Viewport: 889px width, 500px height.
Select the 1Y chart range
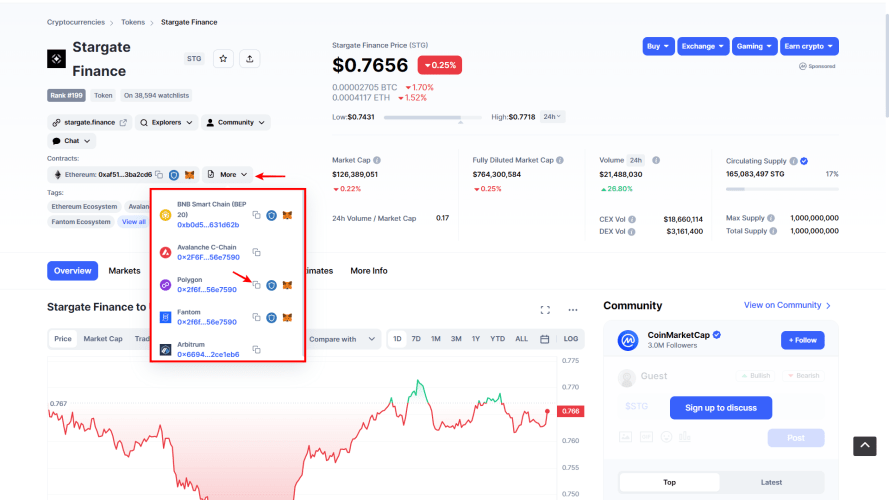[476, 338]
